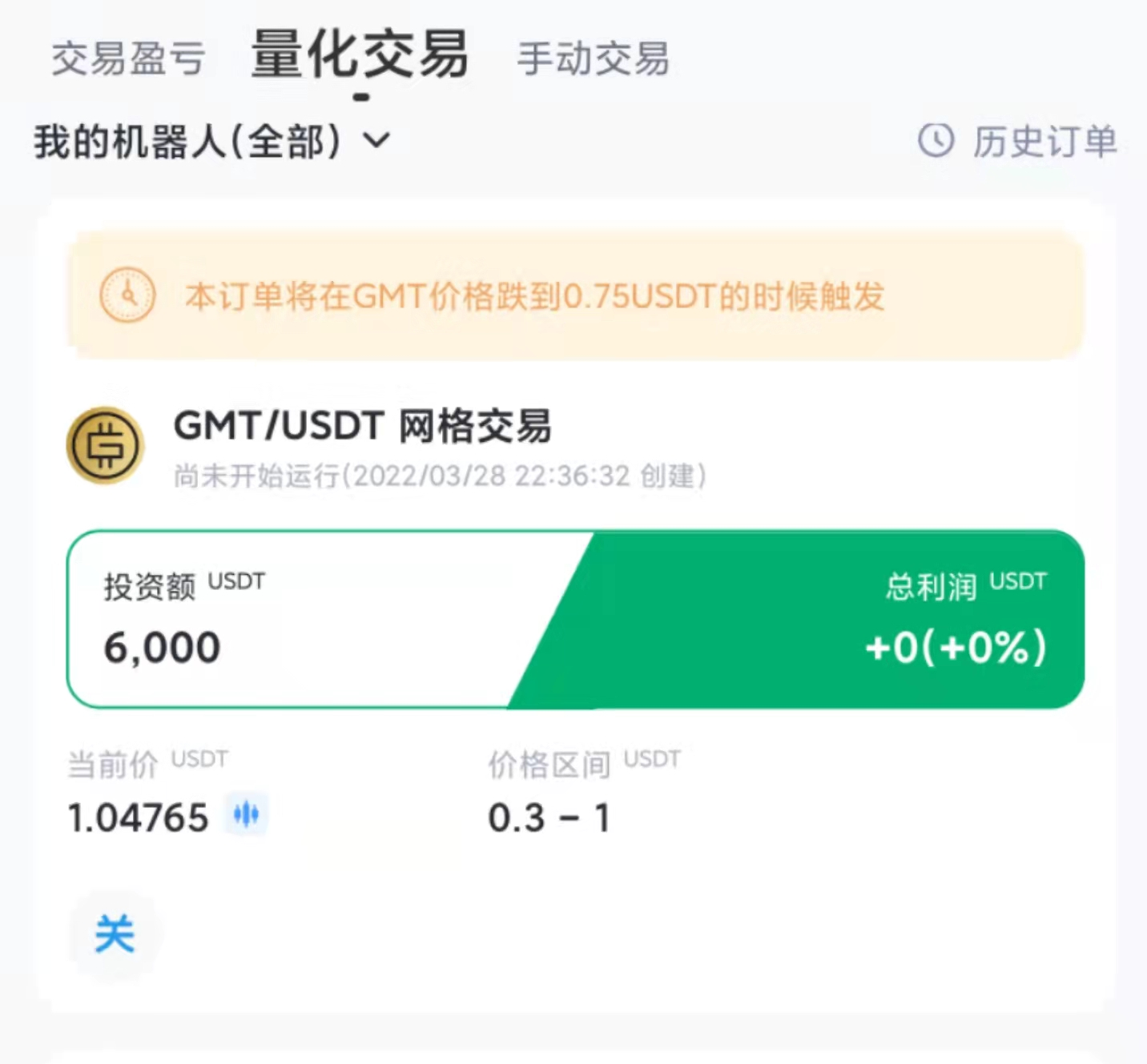Click the 价格区间 USDT label
This screenshot has width=1147, height=1064.
click(584, 763)
